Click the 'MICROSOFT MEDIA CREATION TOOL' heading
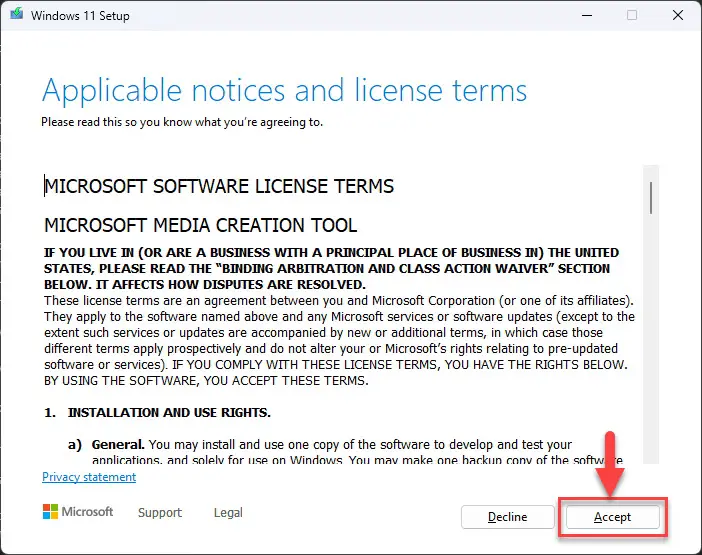 [x=201, y=225]
